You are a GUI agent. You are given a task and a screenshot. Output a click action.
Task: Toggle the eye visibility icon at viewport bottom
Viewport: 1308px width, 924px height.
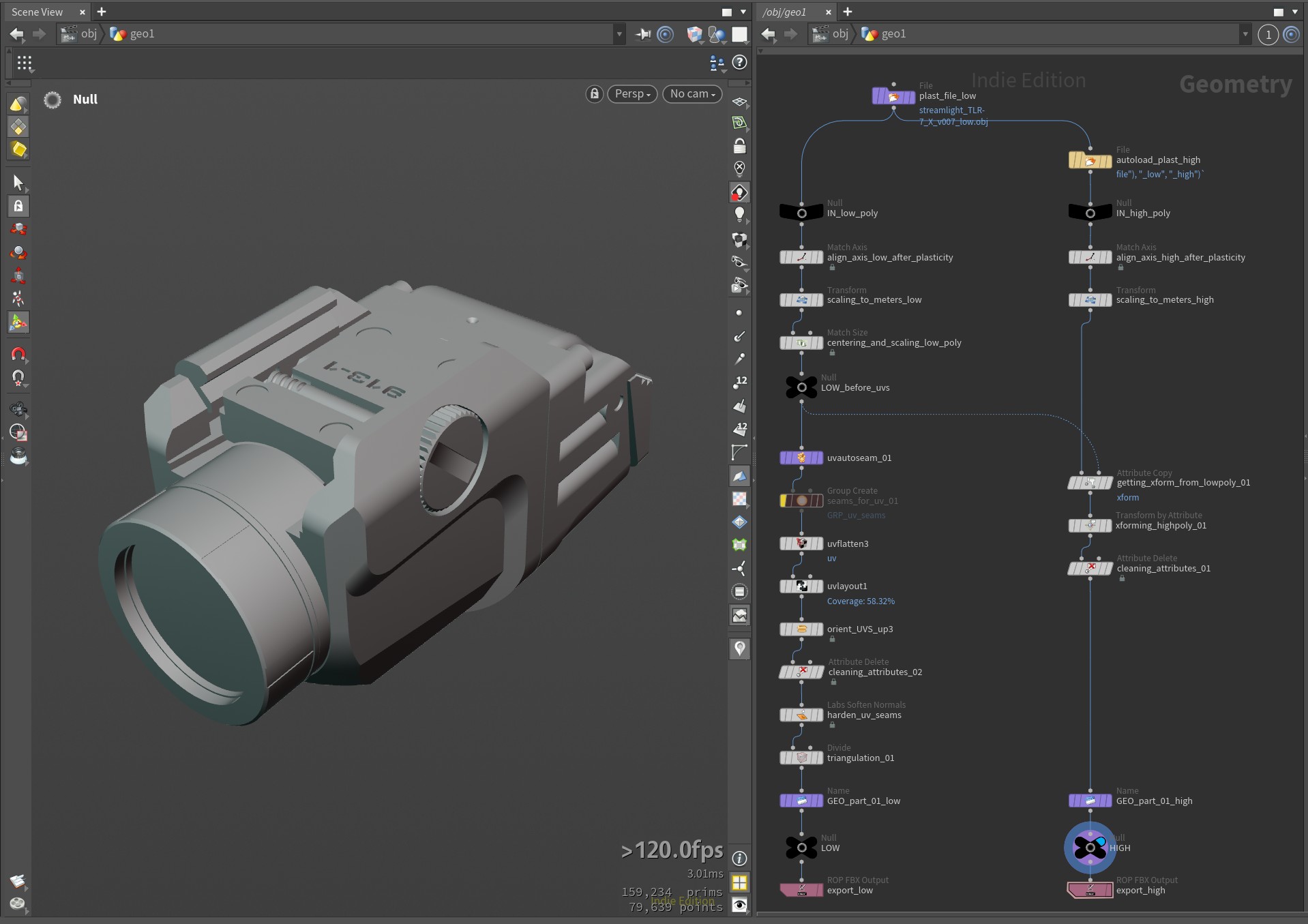pyautogui.click(x=739, y=905)
